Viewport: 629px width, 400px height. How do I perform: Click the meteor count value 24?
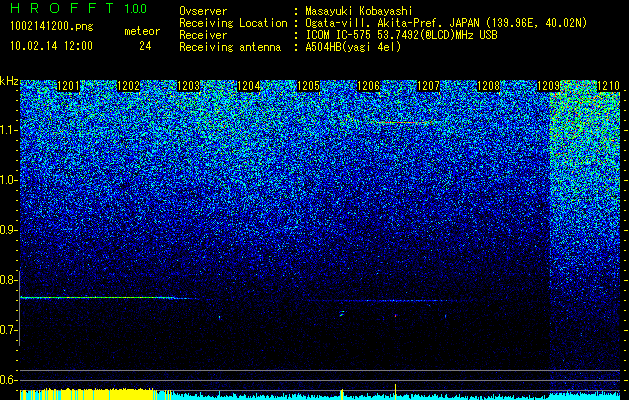[145, 46]
